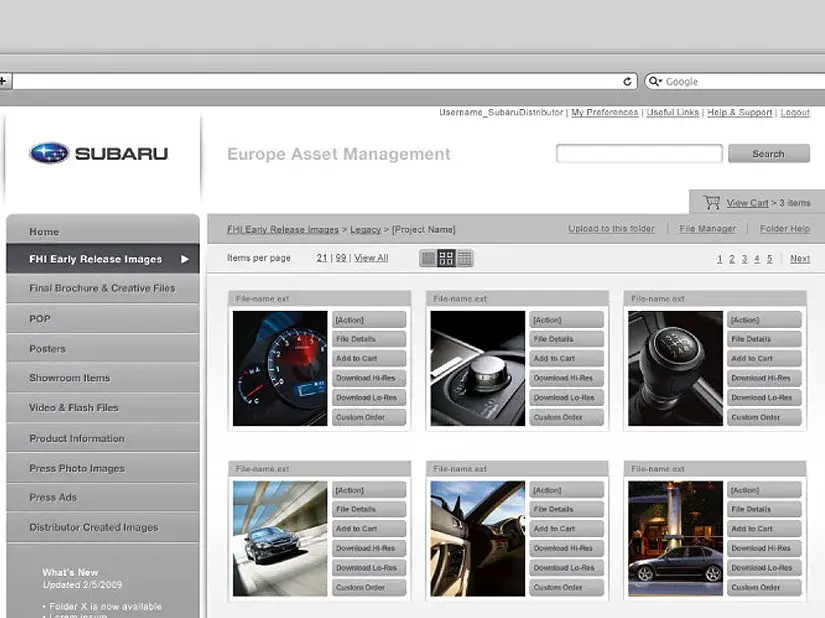Click the Search button
The width and height of the screenshot is (825, 618).
(768, 154)
